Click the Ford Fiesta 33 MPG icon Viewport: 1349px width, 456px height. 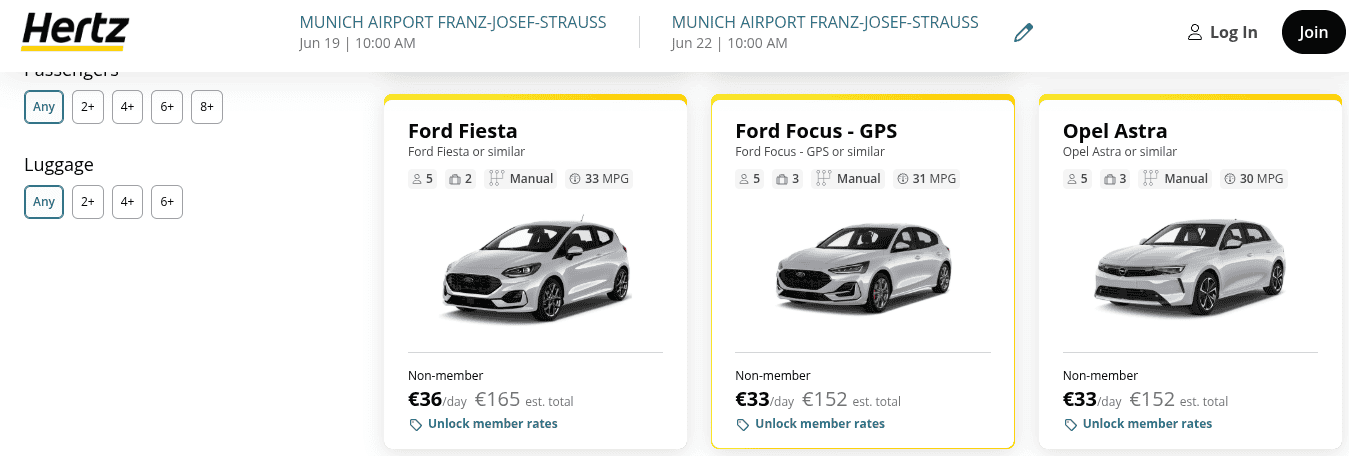click(575, 179)
